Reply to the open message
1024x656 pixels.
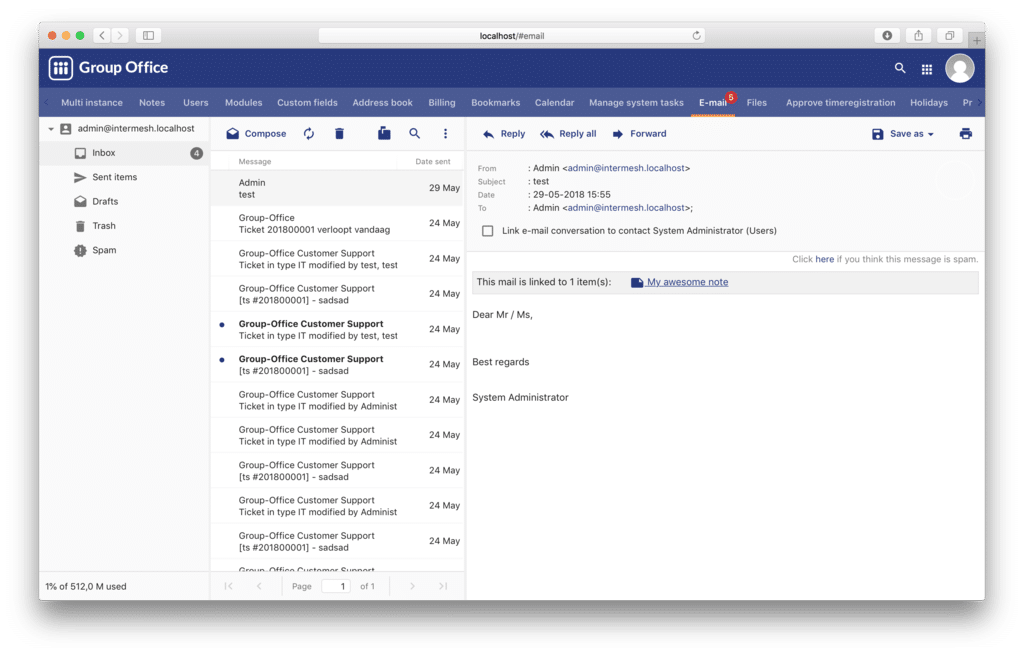(x=504, y=134)
